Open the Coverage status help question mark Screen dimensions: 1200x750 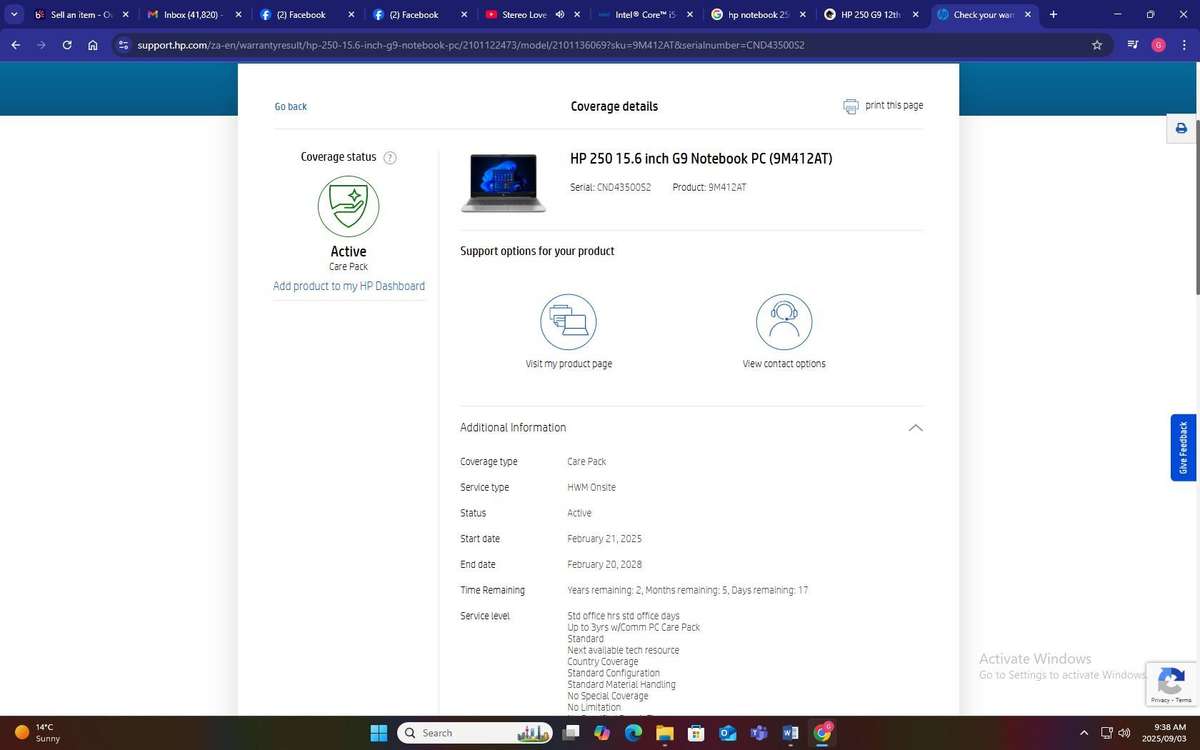[390, 157]
